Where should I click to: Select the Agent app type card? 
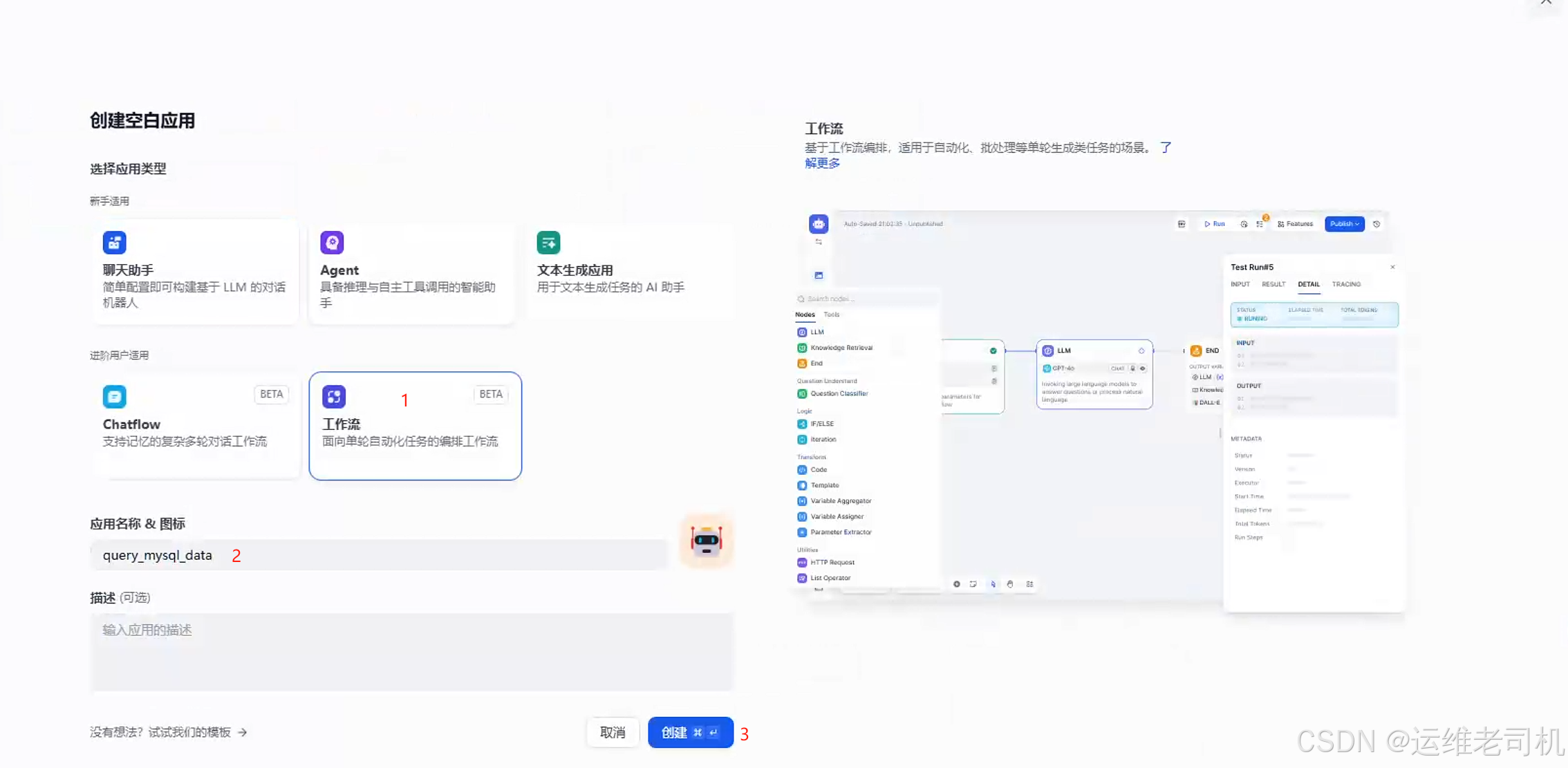(x=411, y=272)
